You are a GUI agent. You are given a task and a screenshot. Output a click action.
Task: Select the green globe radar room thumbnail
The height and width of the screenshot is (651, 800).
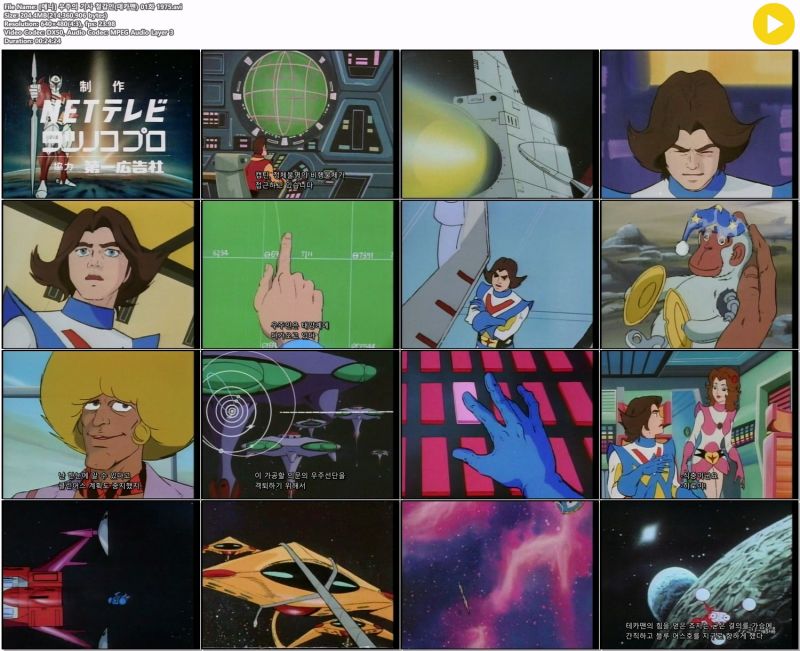[299, 124]
